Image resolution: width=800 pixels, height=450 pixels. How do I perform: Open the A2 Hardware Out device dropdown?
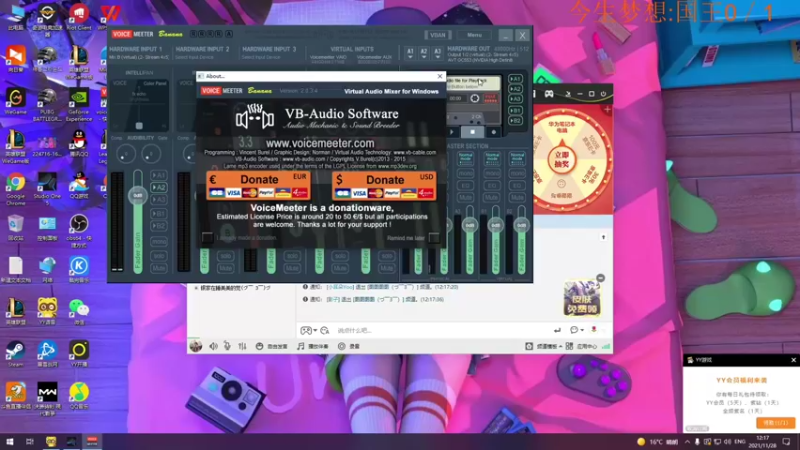tap(423, 53)
